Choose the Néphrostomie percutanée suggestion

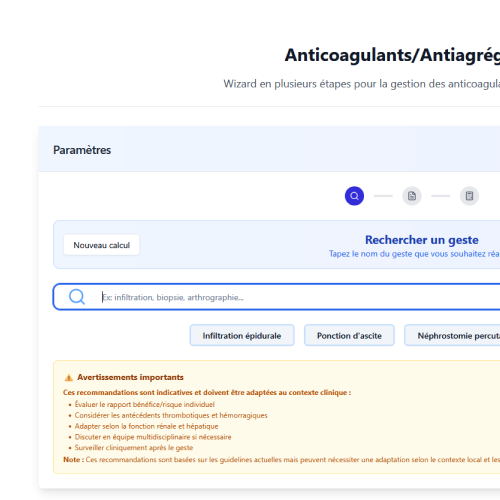(452, 335)
